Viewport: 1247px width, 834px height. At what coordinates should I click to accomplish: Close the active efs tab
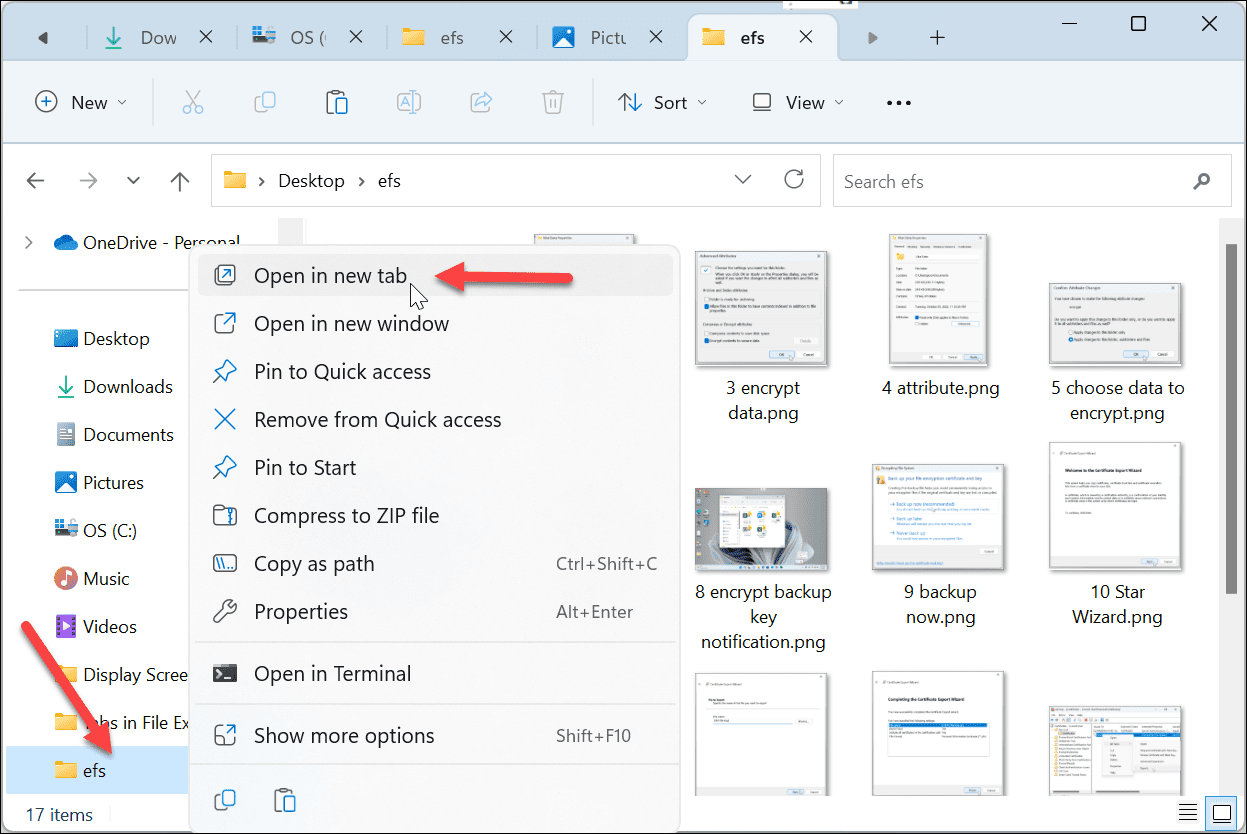pos(807,38)
